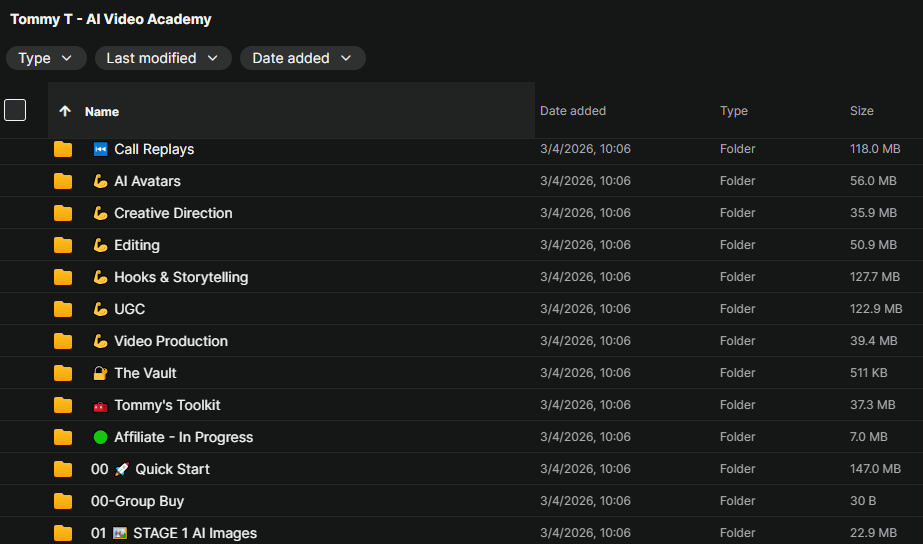The width and height of the screenshot is (923, 544).
Task: Expand the Last modified filter
Action: (x=163, y=58)
